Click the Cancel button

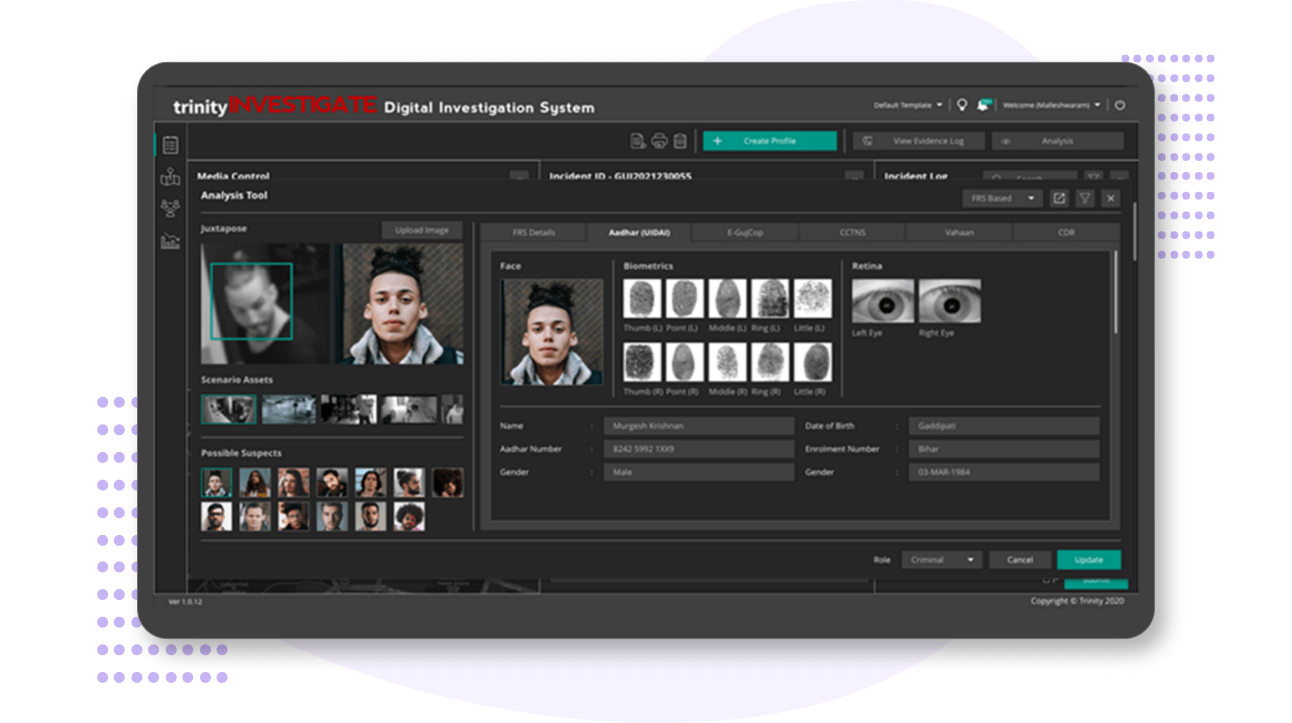(1020, 560)
